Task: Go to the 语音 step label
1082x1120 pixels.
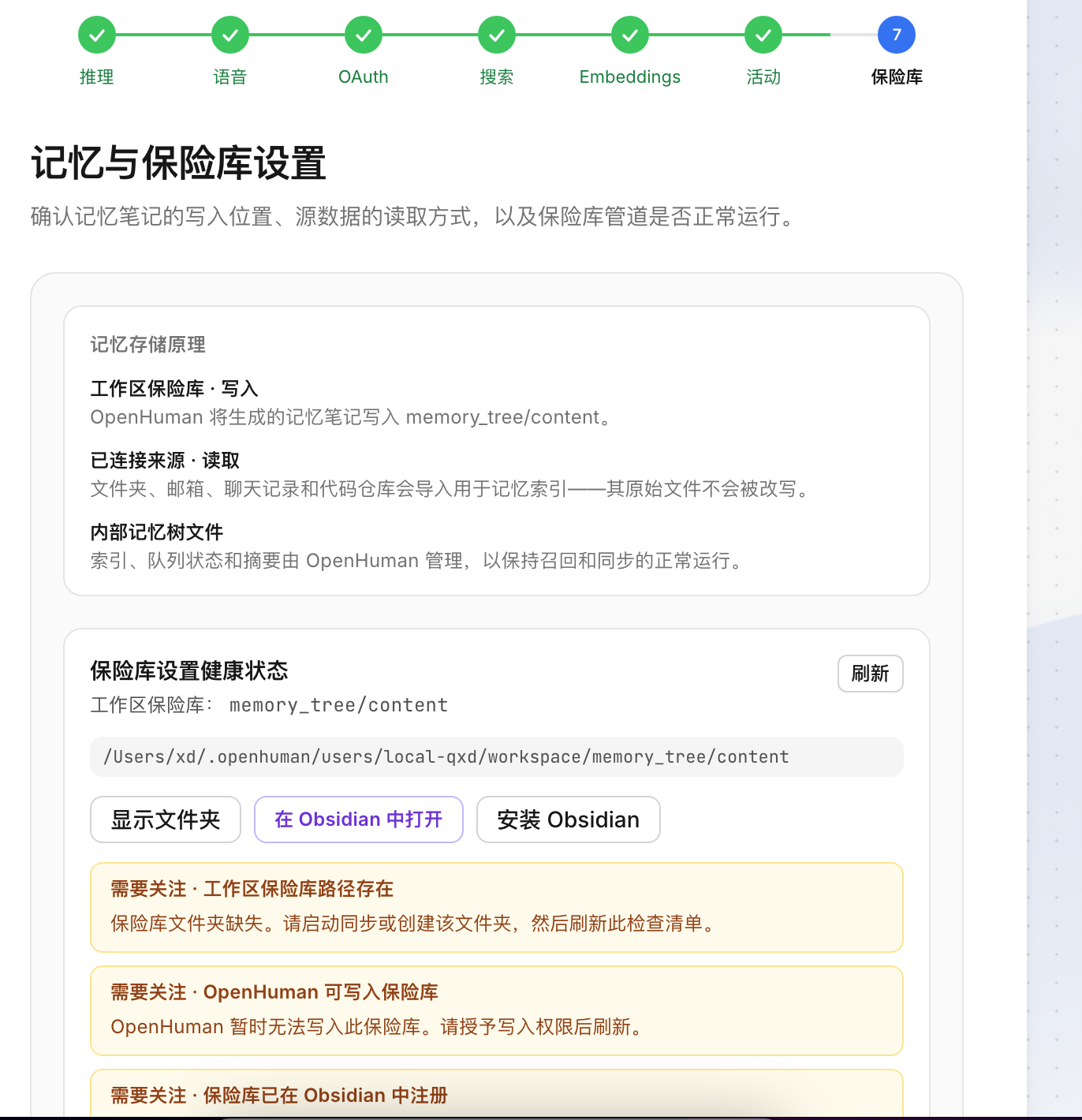Action: (x=230, y=77)
